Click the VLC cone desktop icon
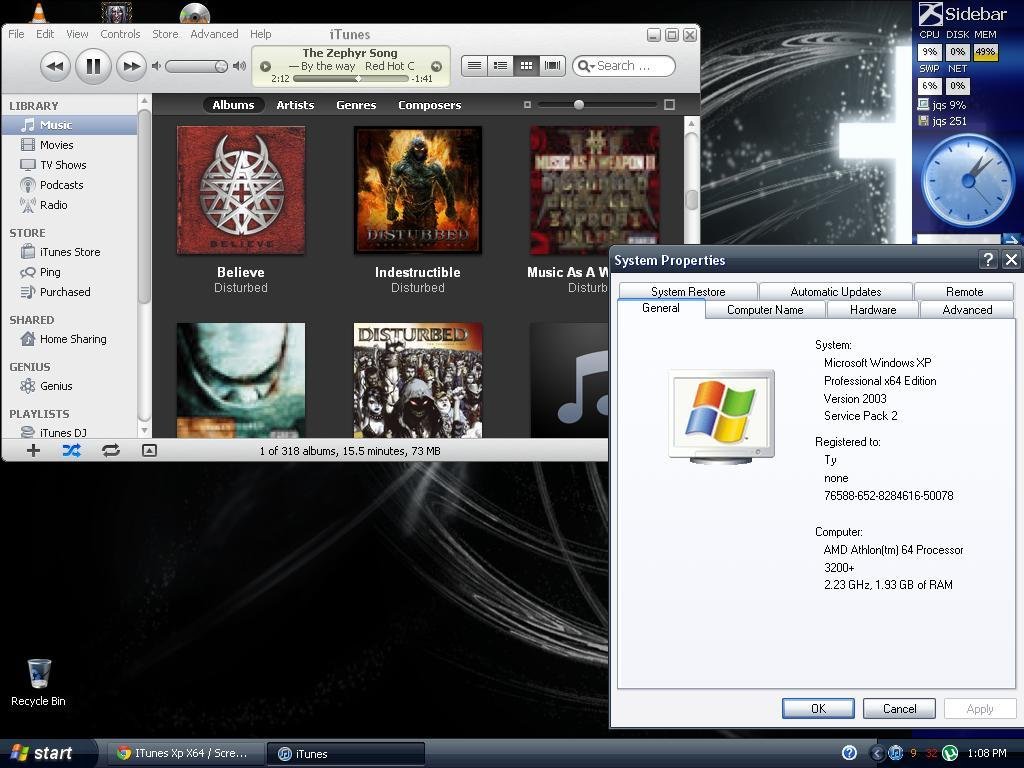 pyautogui.click(x=39, y=12)
